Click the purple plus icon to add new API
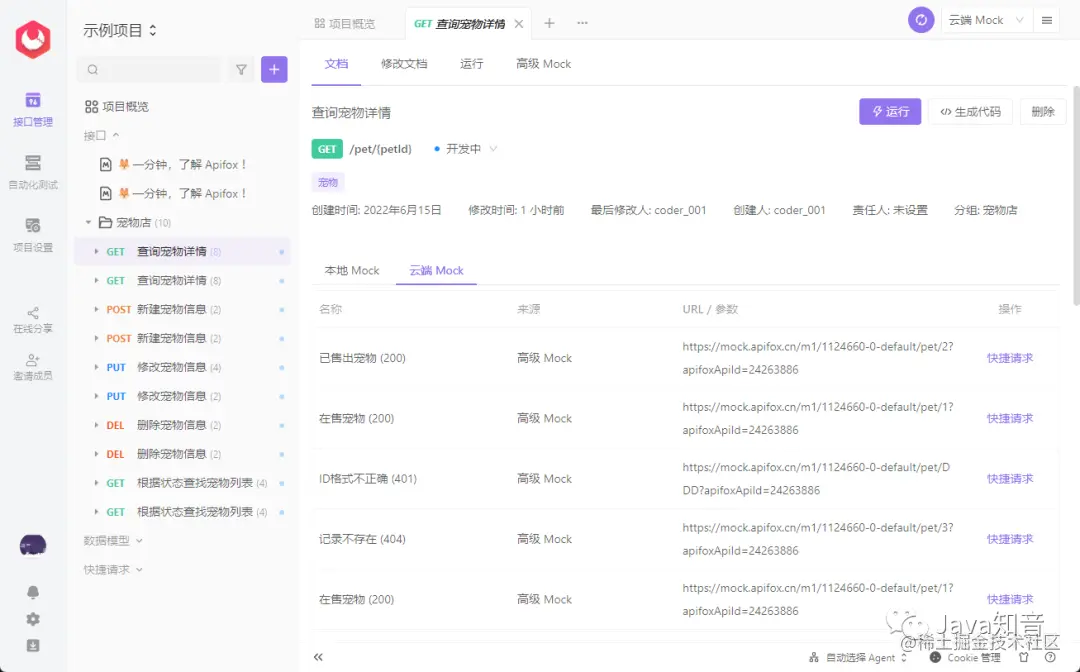This screenshot has width=1080, height=672. point(274,69)
